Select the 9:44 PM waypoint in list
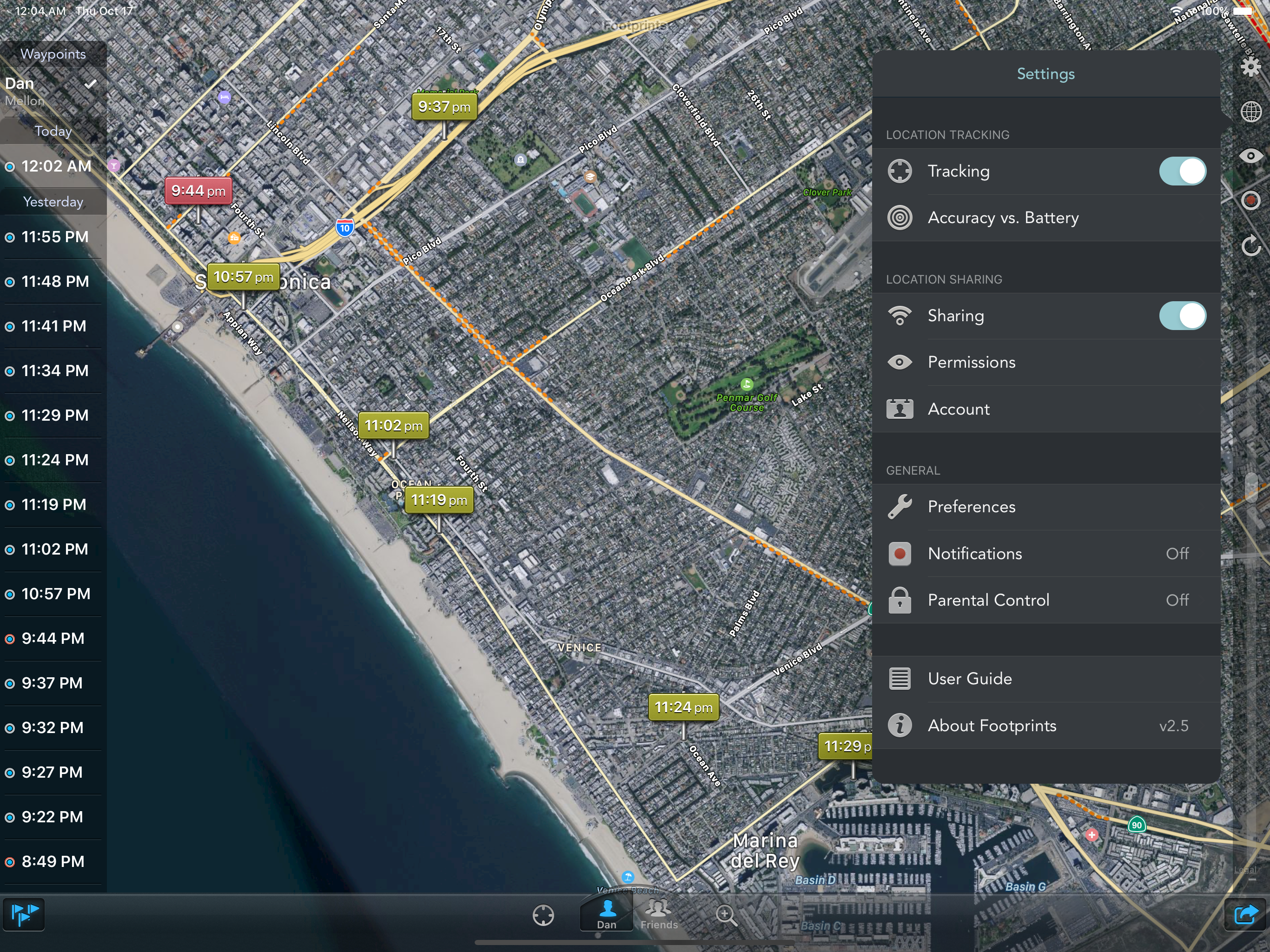The width and height of the screenshot is (1270, 952). 53,639
